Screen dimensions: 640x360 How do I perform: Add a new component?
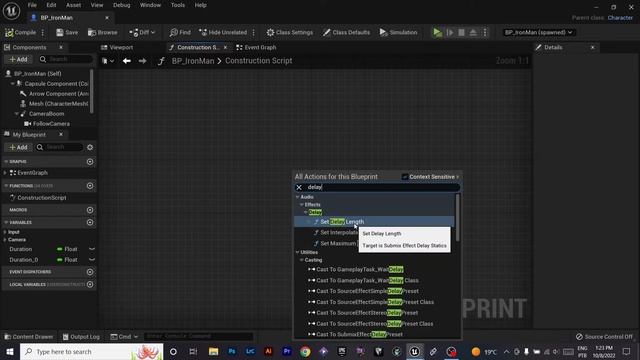[18, 60]
